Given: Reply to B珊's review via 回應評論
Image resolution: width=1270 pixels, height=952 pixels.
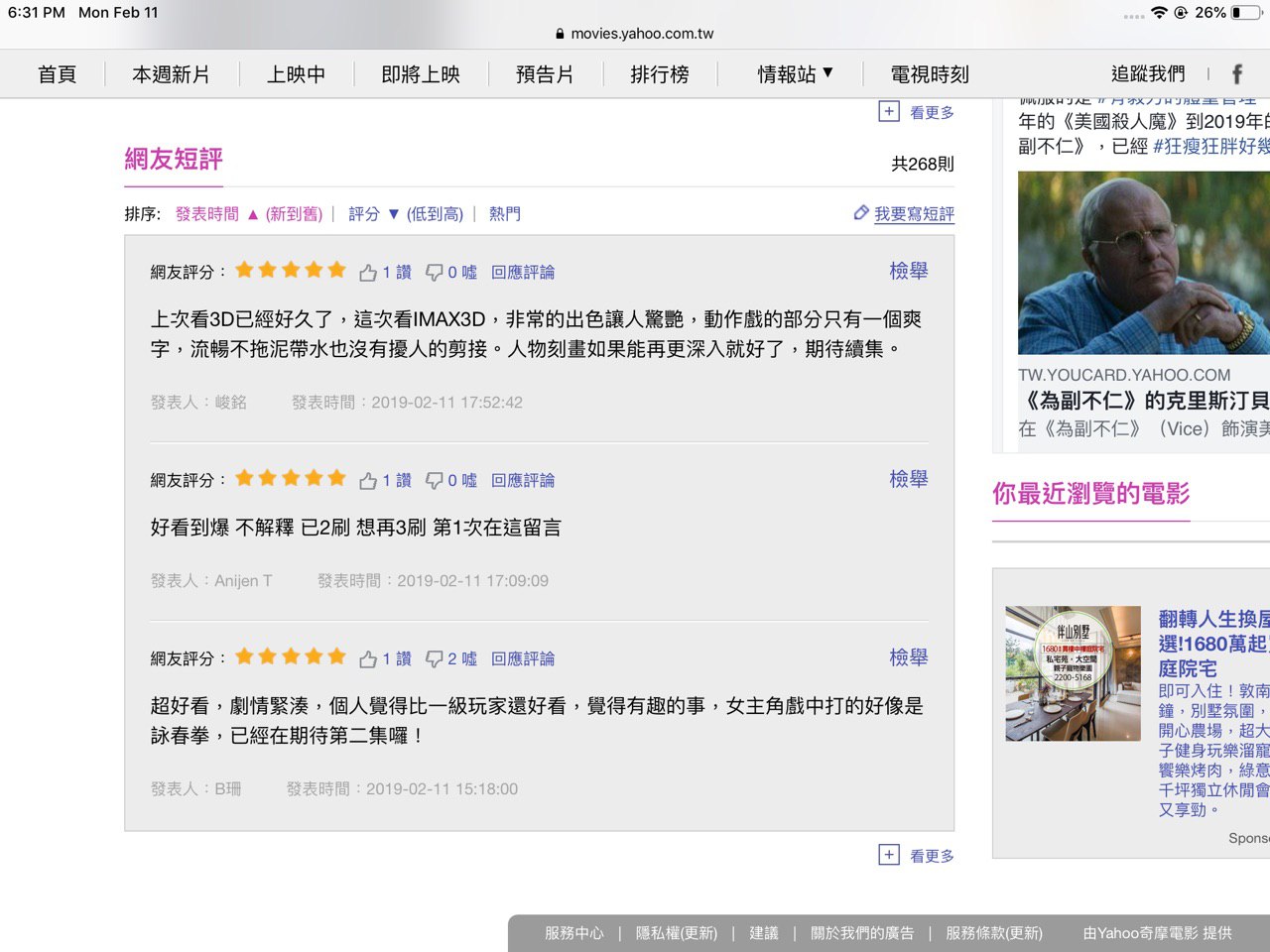Looking at the screenshot, I should click(x=523, y=658).
